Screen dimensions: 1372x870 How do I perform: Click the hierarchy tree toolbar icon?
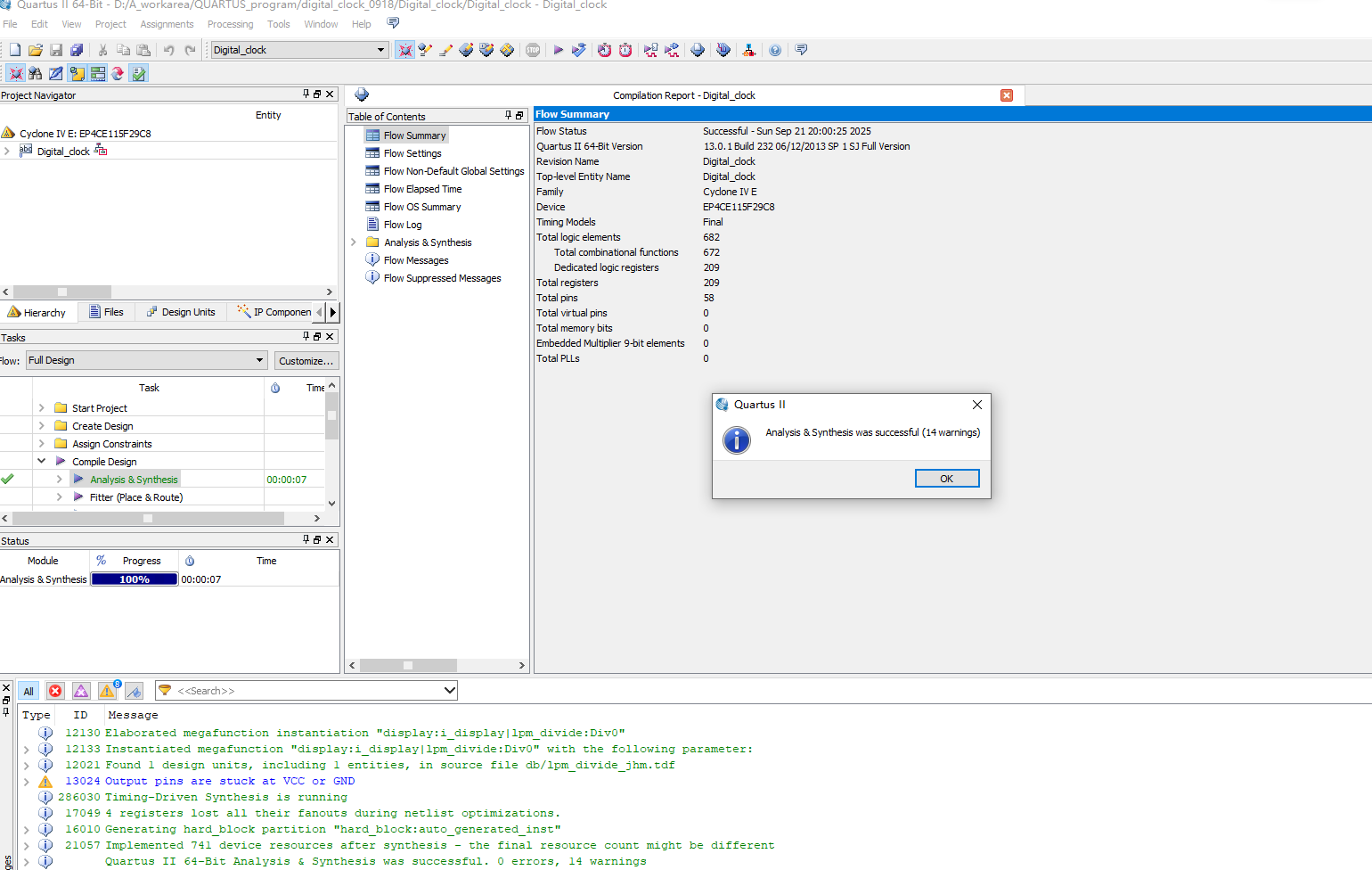749,50
